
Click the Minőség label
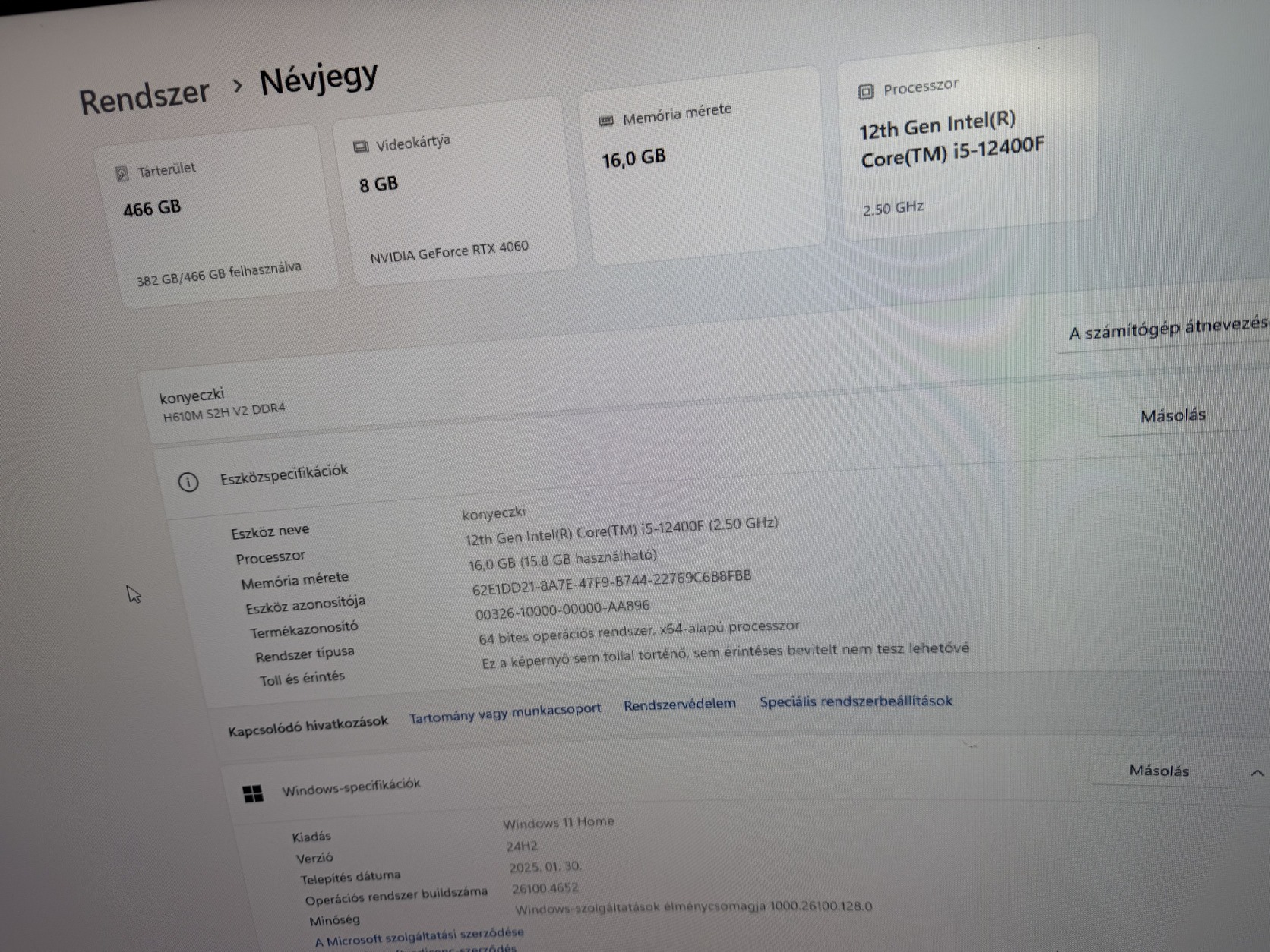(335, 920)
